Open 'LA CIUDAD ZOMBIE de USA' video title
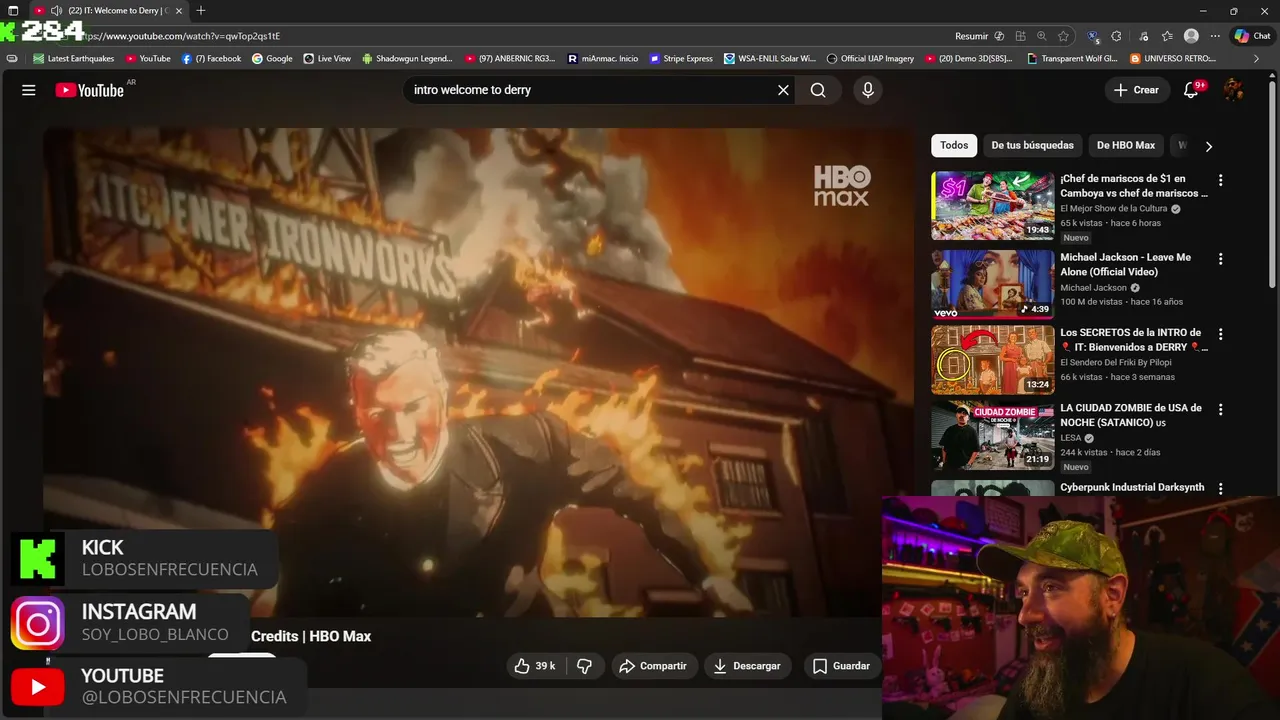Viewport: 1280px width, 720px height. [x=1131, y=415]
